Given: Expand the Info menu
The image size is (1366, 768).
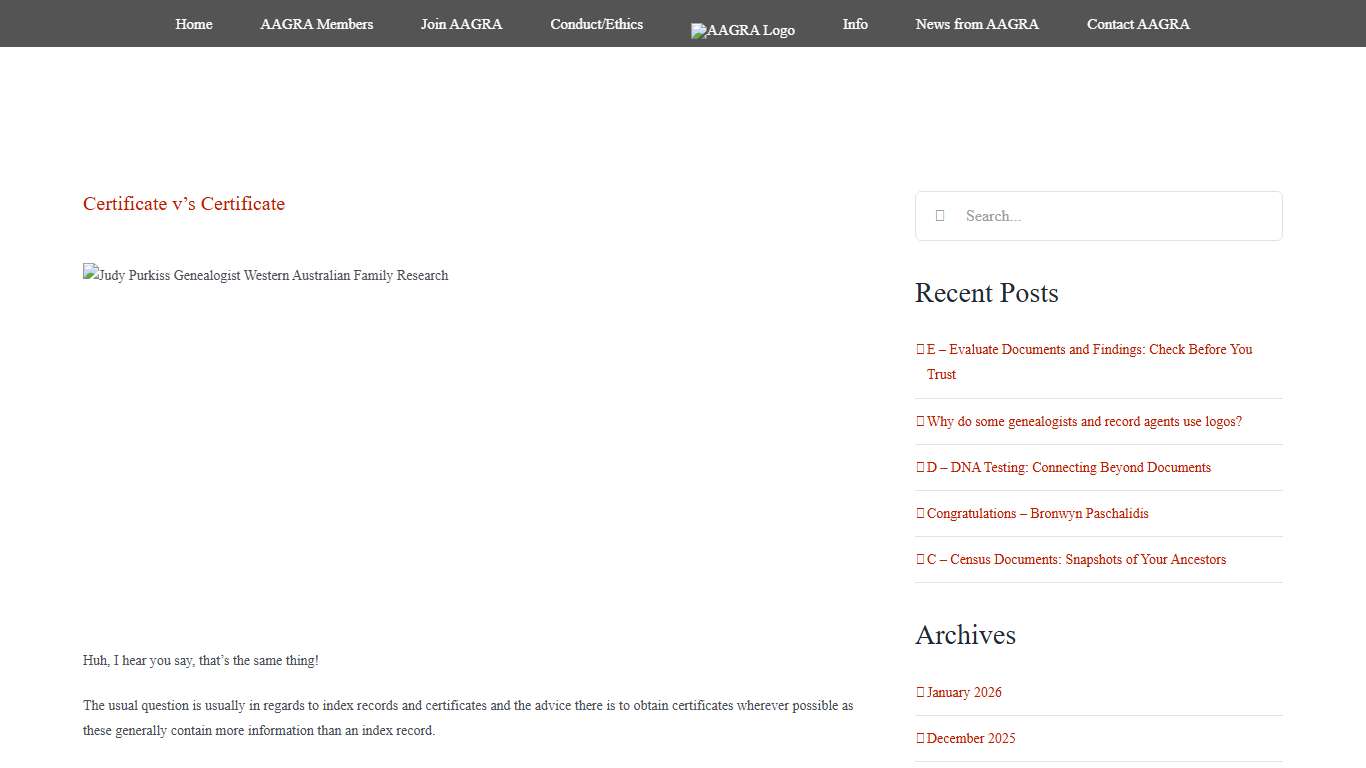Looking at the screenshot, I should [x=855, y=24].
